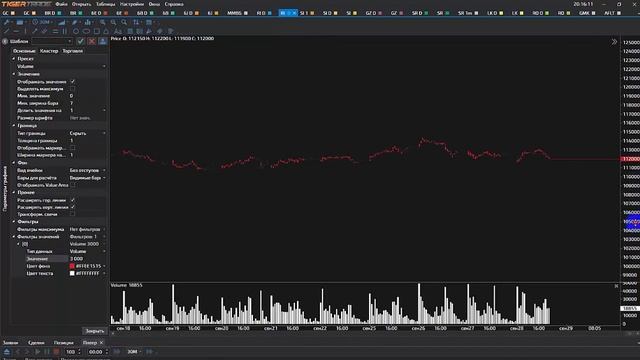
Task: Toggle 'Расширять гор. линии' checkbox
Action: pyautogui.click(x=73, y=200)
